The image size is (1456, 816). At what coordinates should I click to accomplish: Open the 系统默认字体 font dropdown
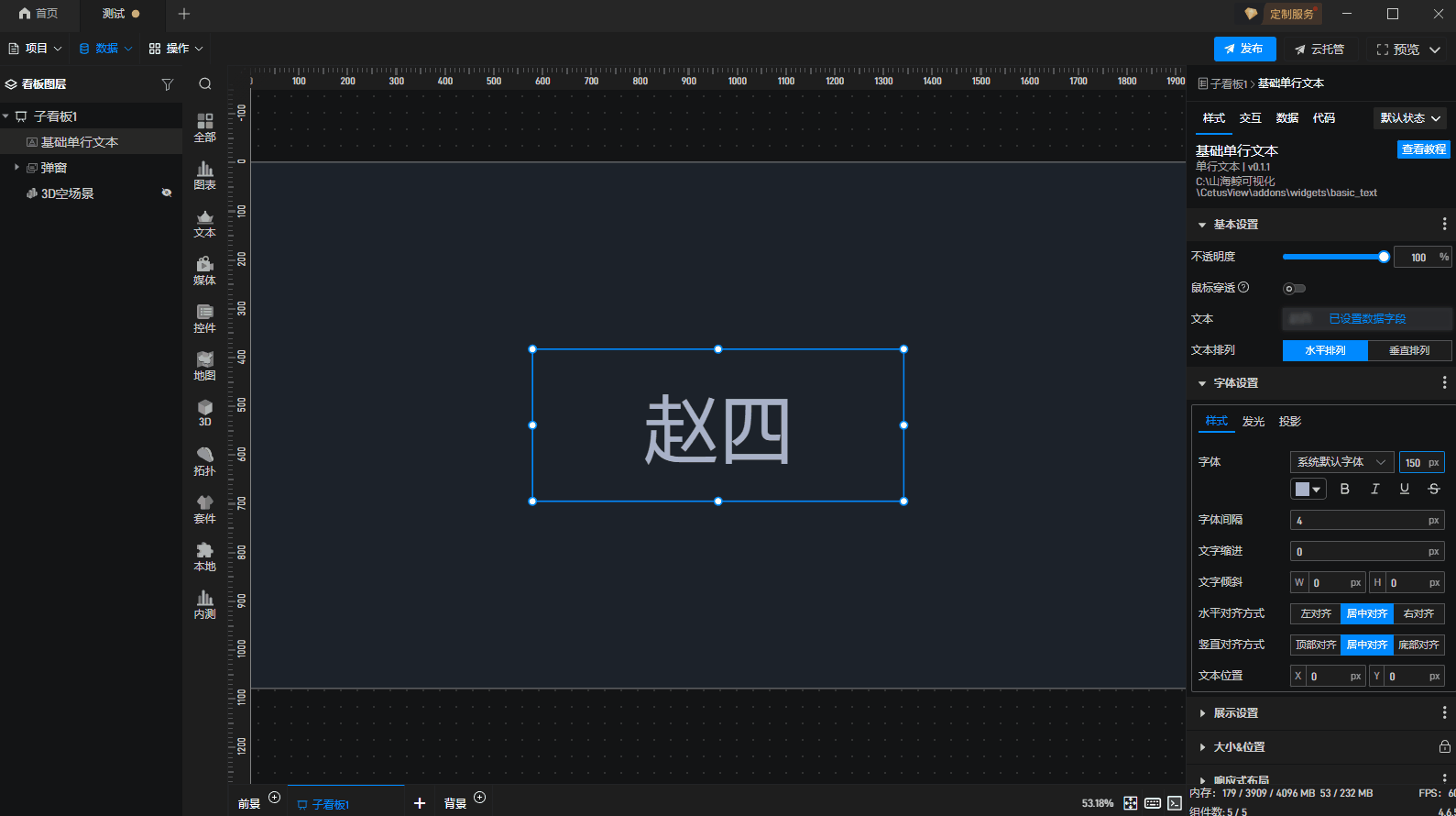pos(1341,463)
